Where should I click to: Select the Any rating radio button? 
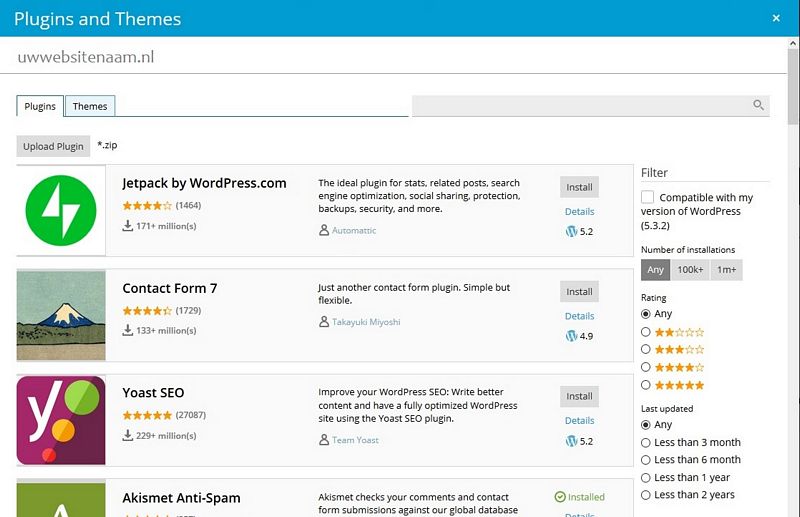pos(645,314)
